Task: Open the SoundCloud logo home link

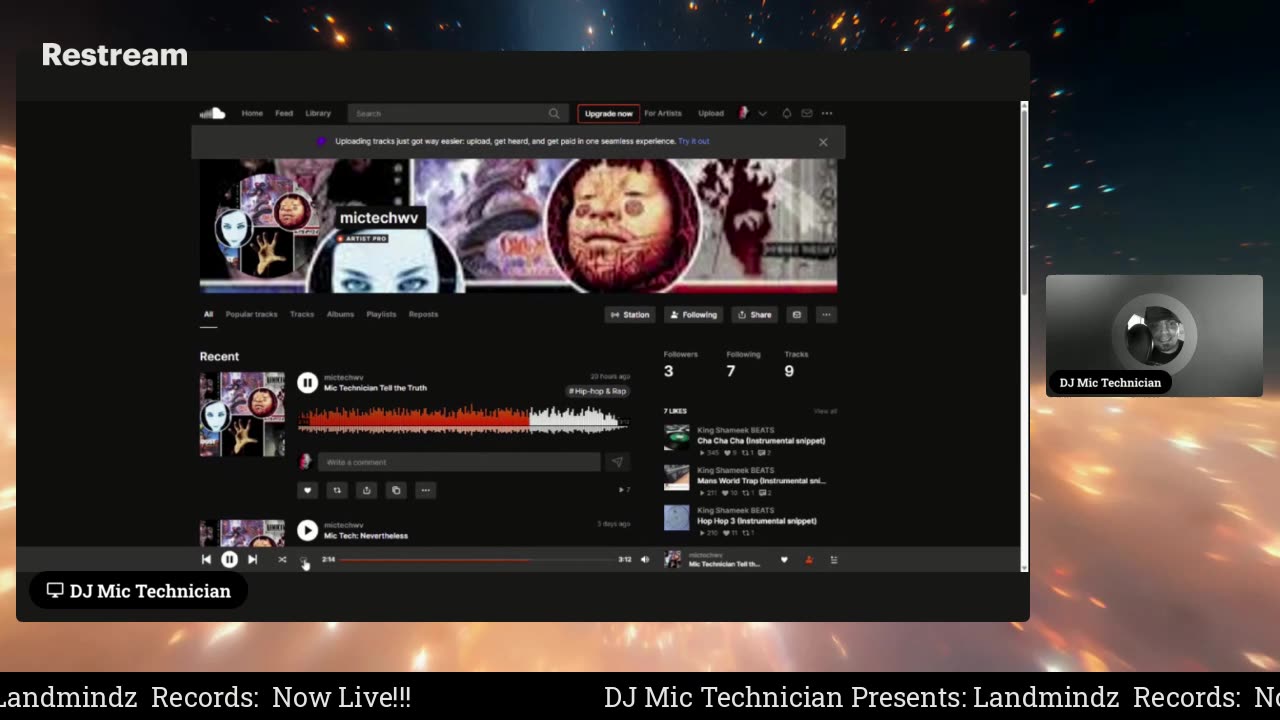Action: pyautogui.click(x=212, y=113)
